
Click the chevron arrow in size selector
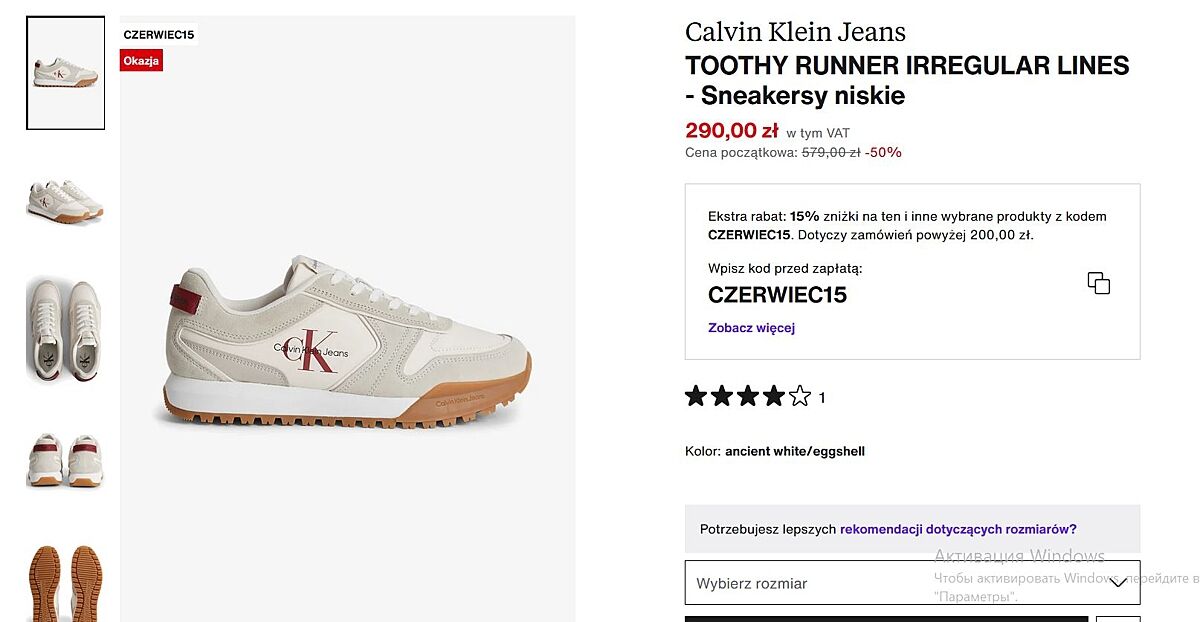(x=1118, y=582)
